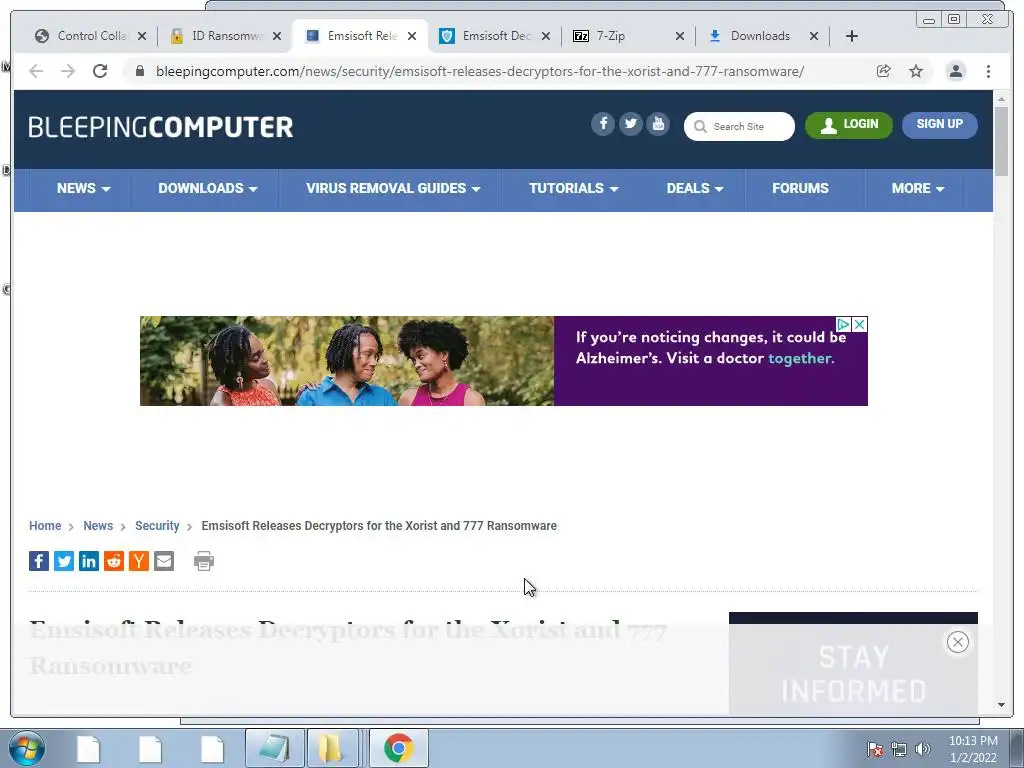Screen dimensions: 1024x768
Task: Expand the DEALS dropdown menu
Action: pyautogui.click(x=695, y=188)
